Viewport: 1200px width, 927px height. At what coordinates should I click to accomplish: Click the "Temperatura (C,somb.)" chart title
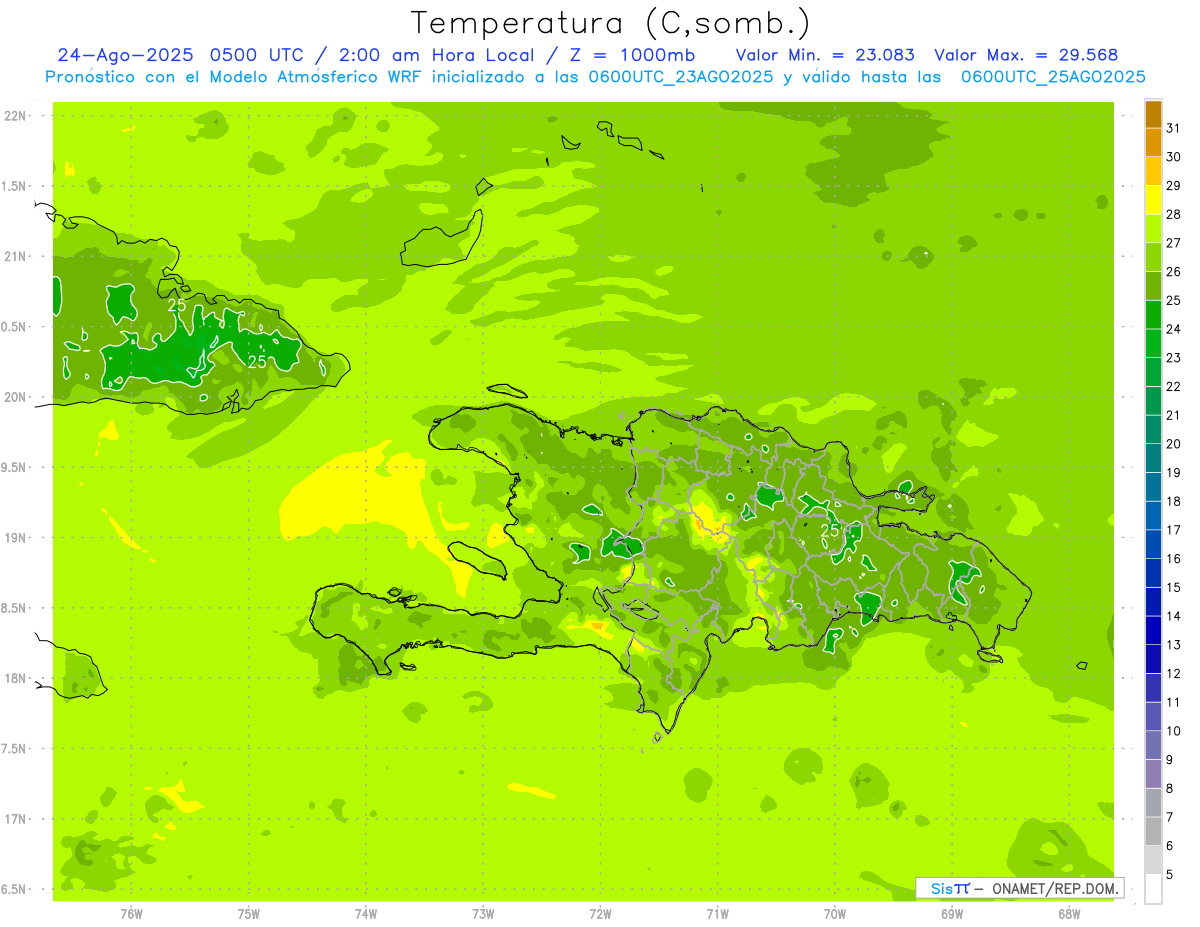(611, 23)
